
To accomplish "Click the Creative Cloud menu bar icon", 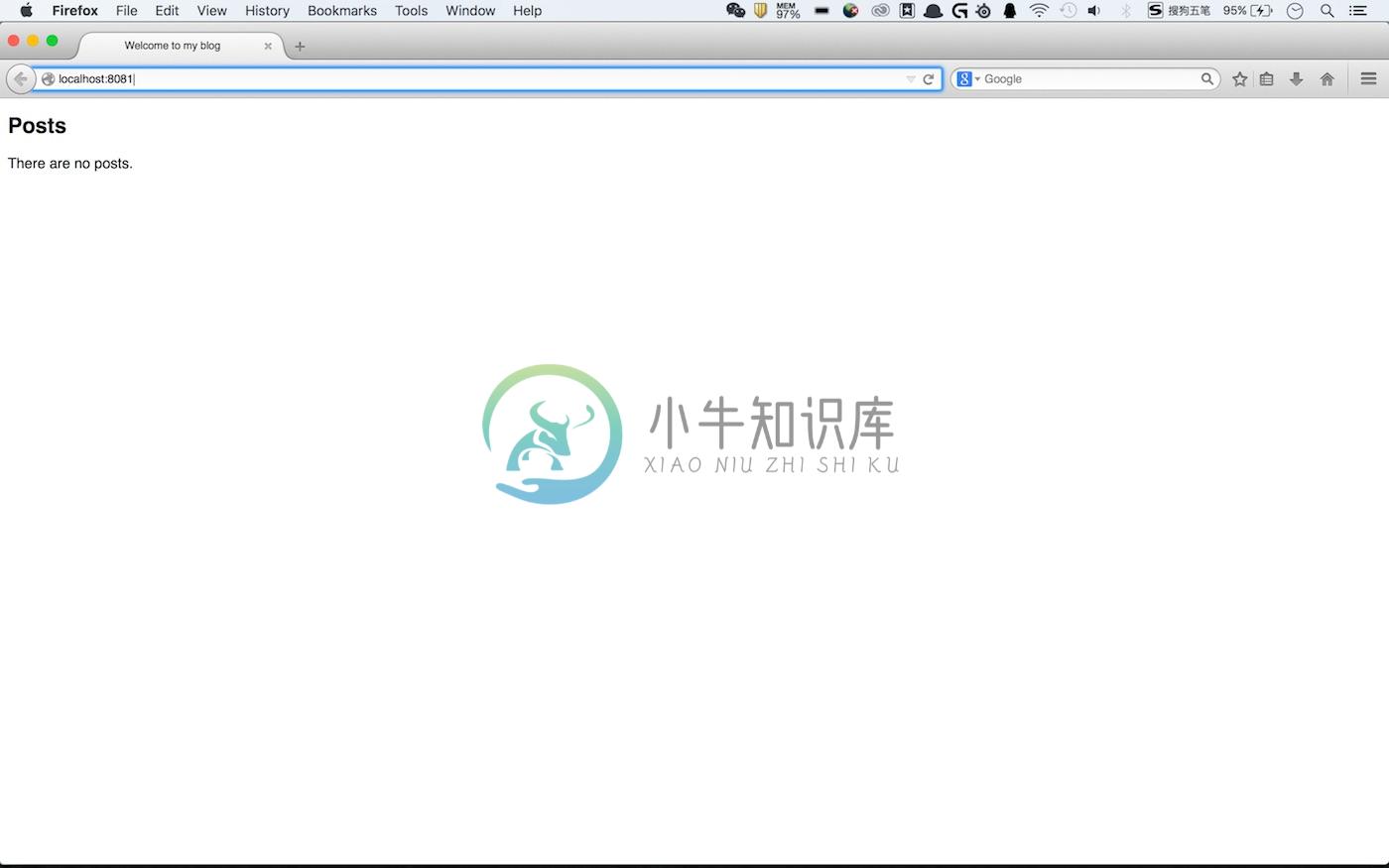I will 880,11.
